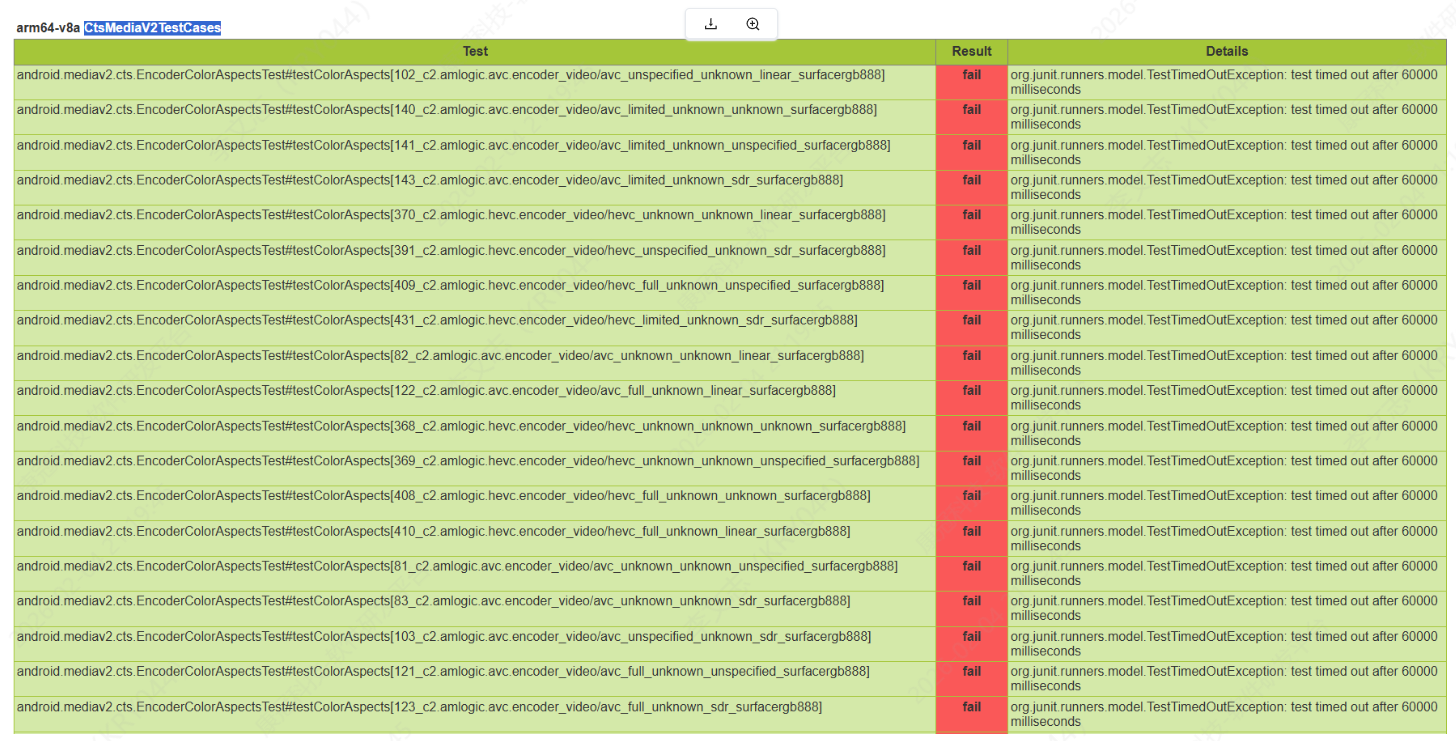Click the Details column header
The width and height of the screenshot is (1456, 741).
pos(1227,51)
